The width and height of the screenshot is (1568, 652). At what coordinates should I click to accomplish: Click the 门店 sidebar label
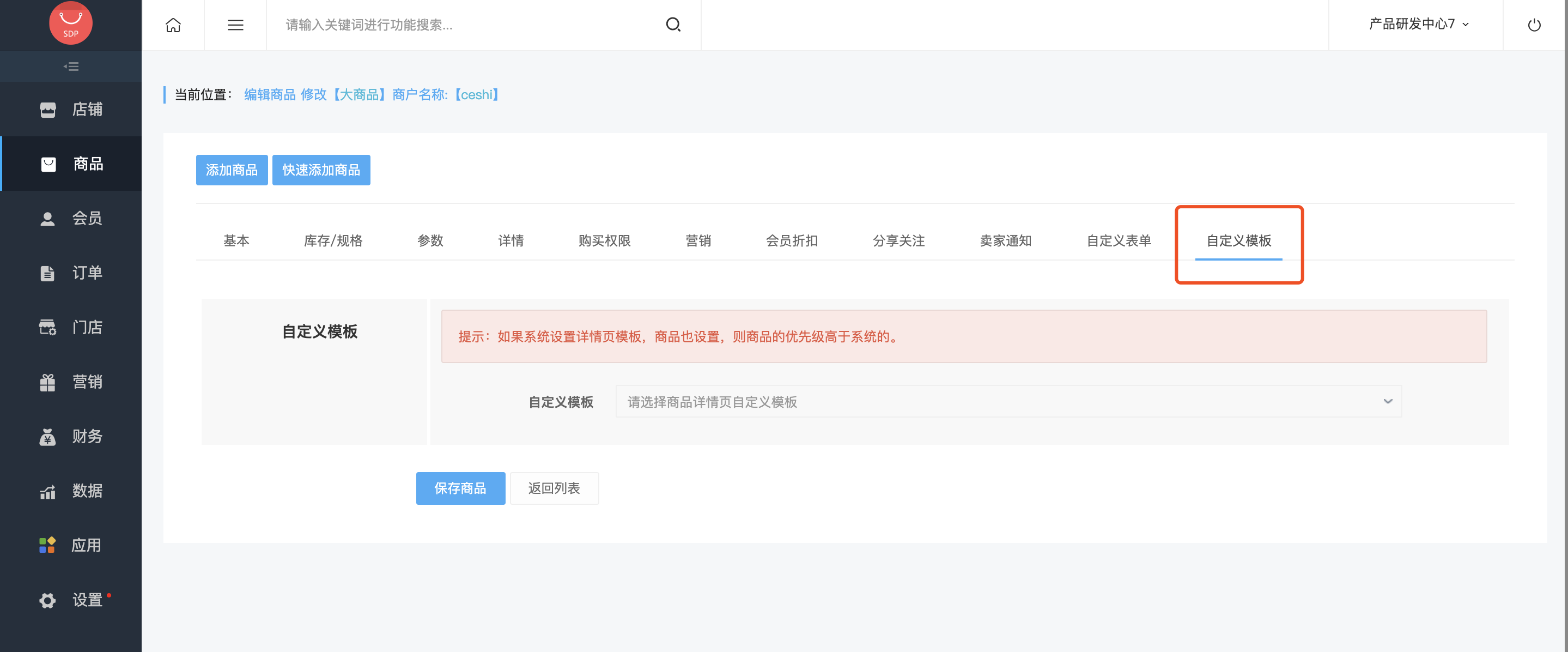[87, 327]
